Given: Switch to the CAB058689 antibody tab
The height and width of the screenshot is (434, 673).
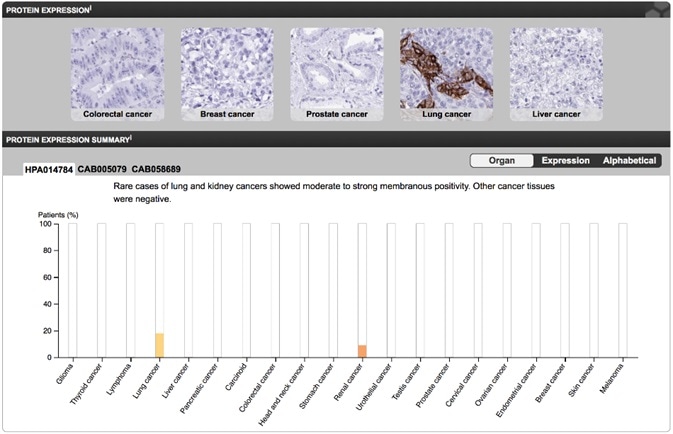Looking at the screenshot, I should click(x=154, y=169).
